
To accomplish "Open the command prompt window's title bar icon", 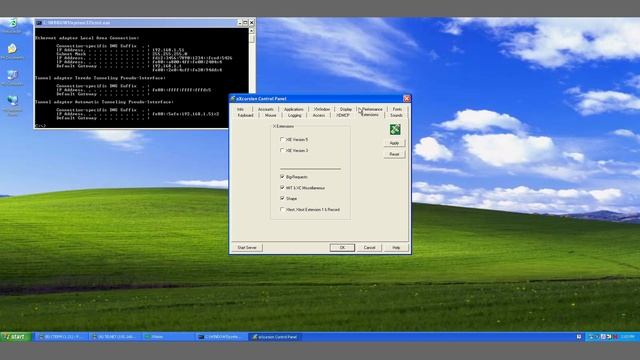I will pyautogui.click(x=39, y=22).
